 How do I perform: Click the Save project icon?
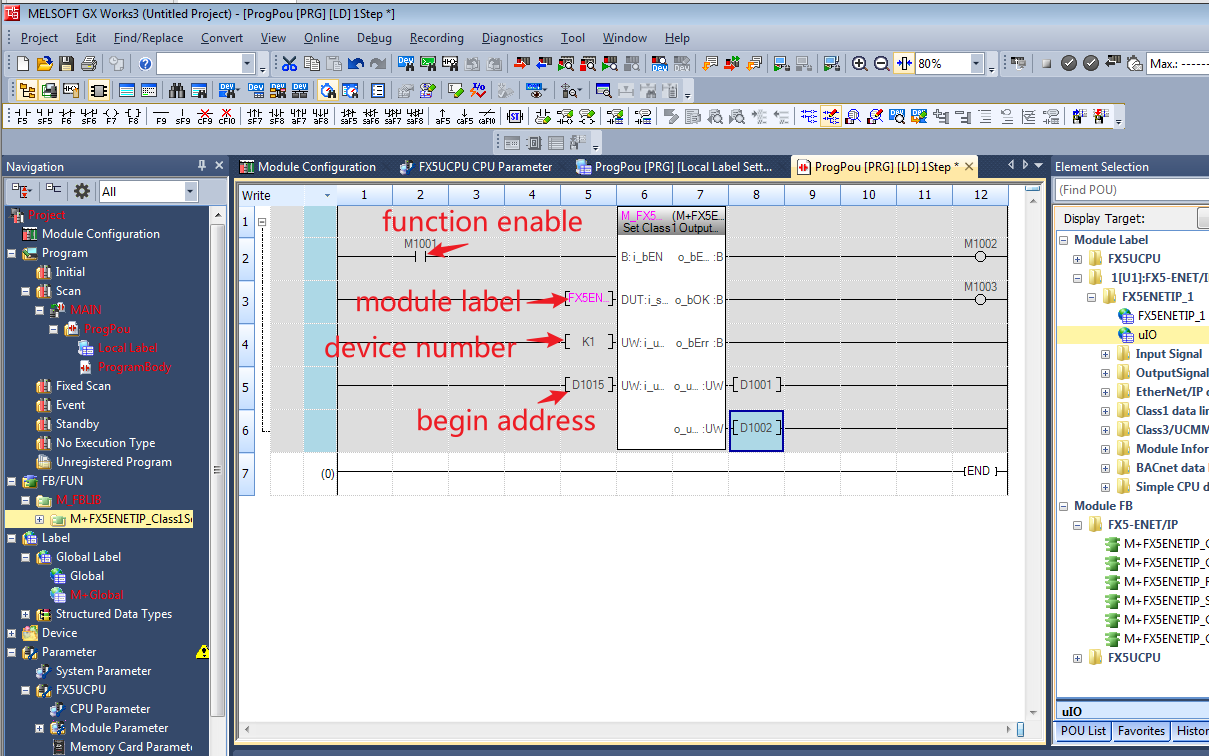67,64
